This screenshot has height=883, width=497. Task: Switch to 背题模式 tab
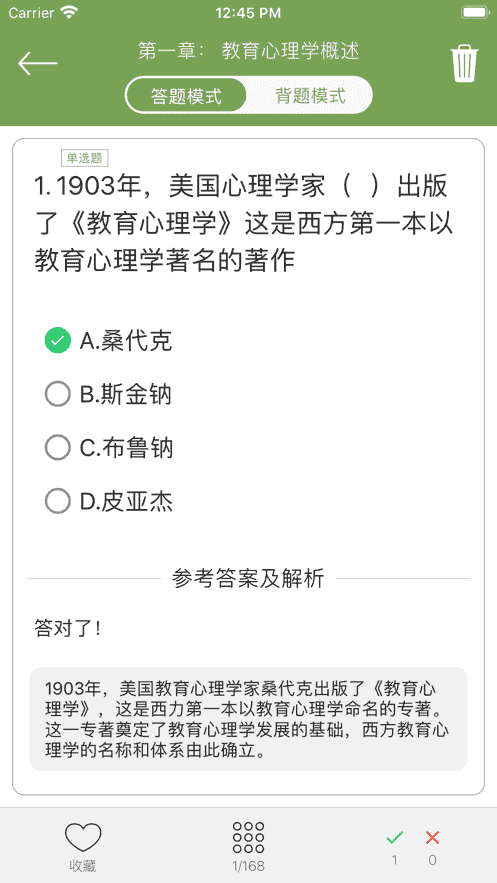(310, 95)
